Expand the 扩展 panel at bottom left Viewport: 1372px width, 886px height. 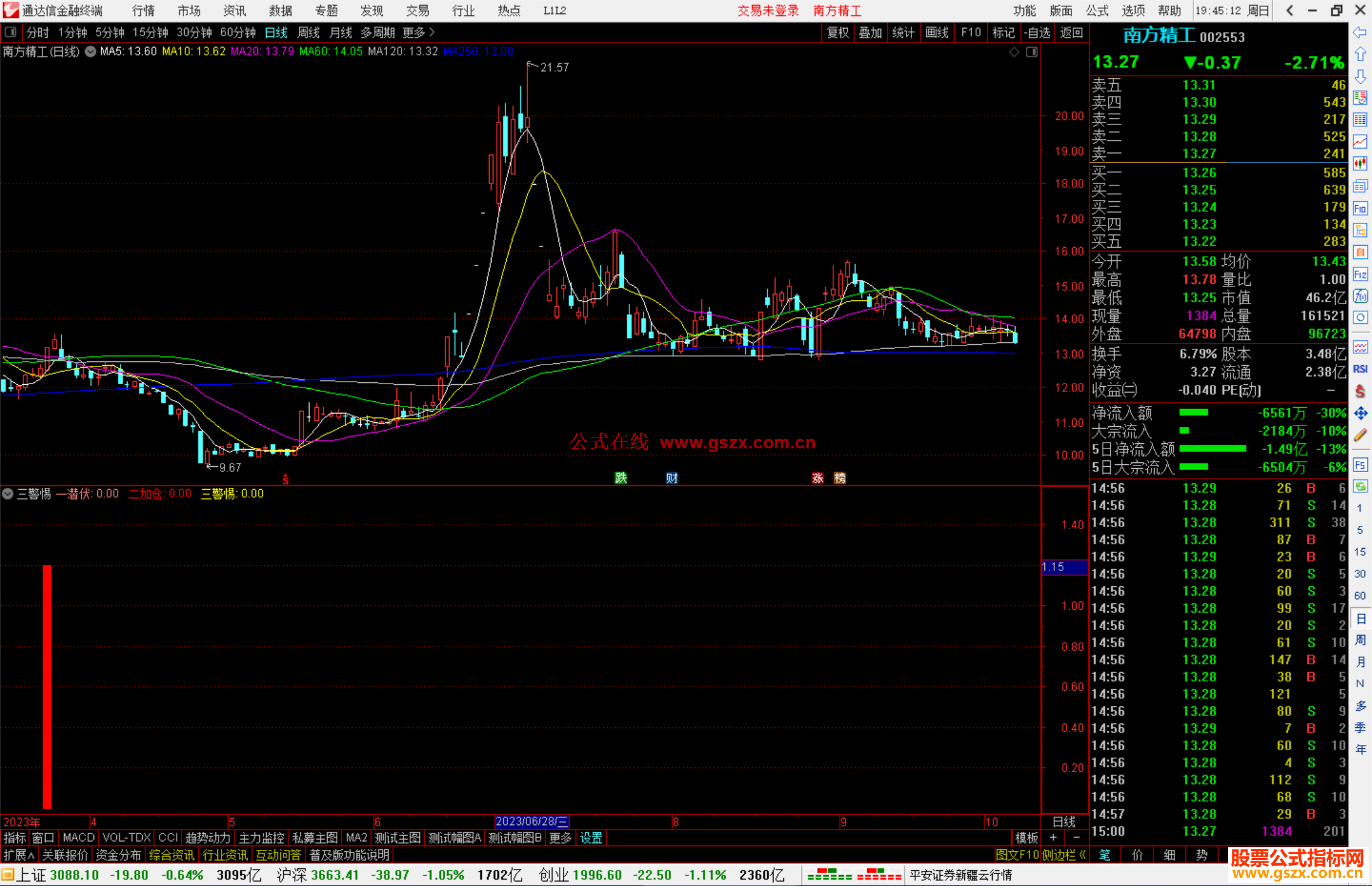click(19, 855)
